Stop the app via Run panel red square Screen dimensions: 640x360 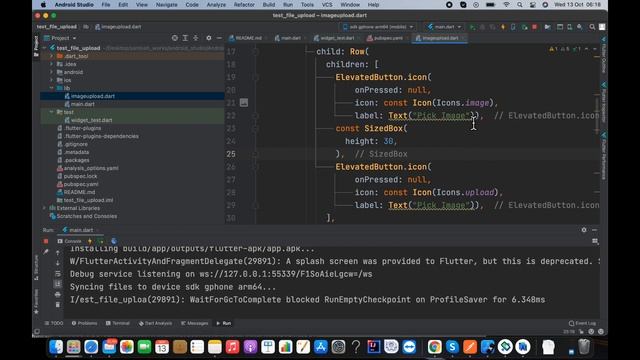[46, 241]
